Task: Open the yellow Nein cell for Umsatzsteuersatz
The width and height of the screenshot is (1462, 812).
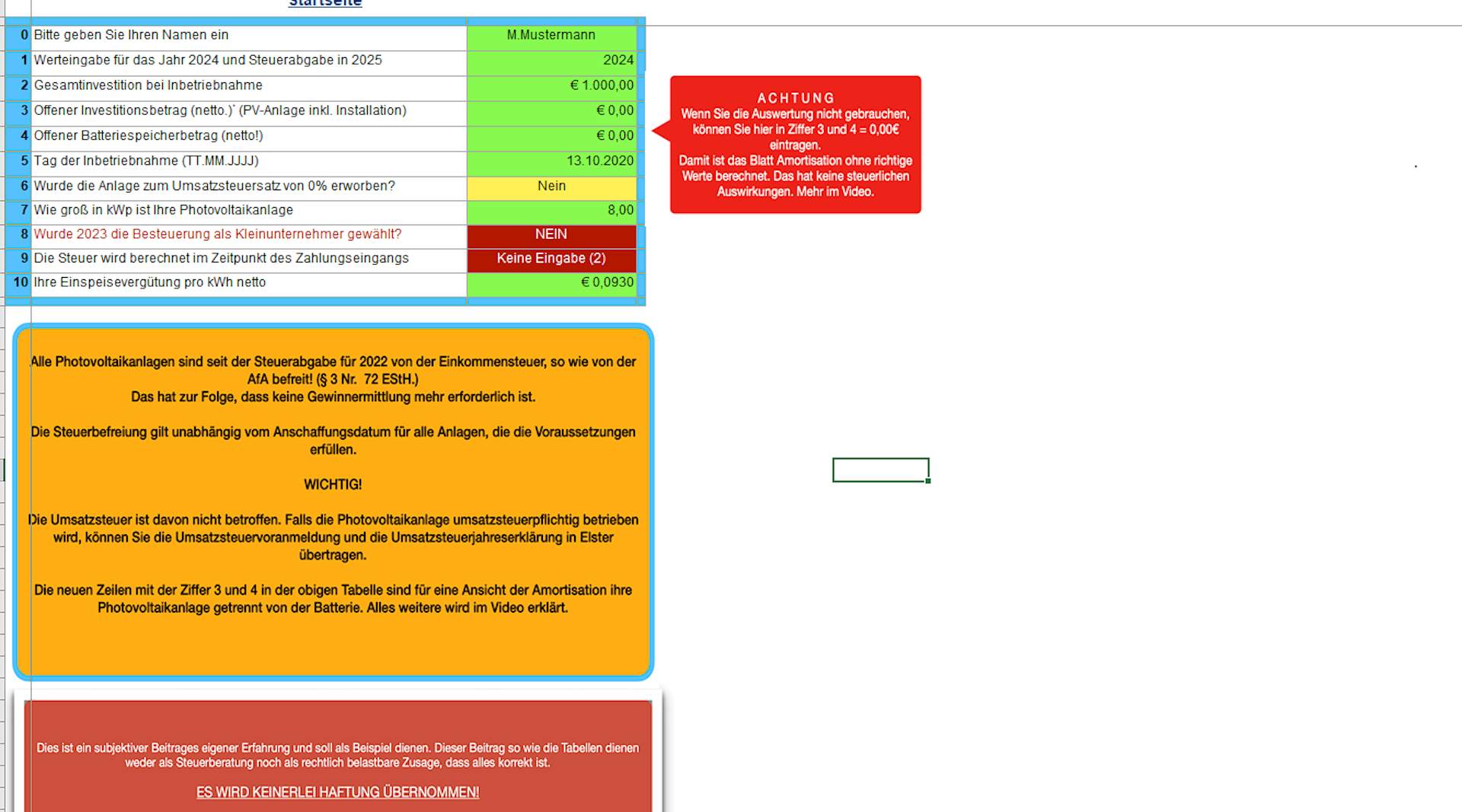Action: click(x=551, y=186)
